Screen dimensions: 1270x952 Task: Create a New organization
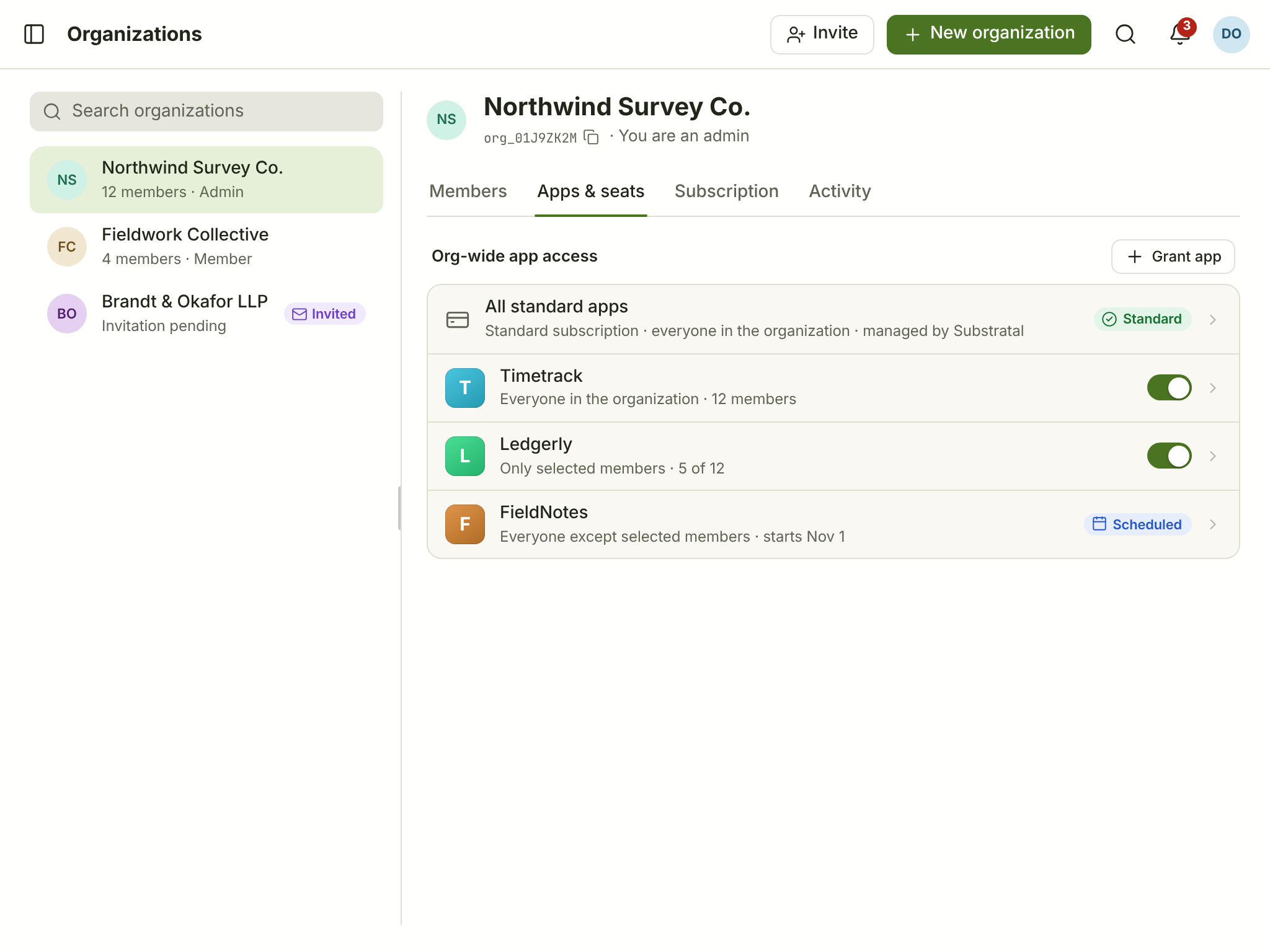point(989,34)
